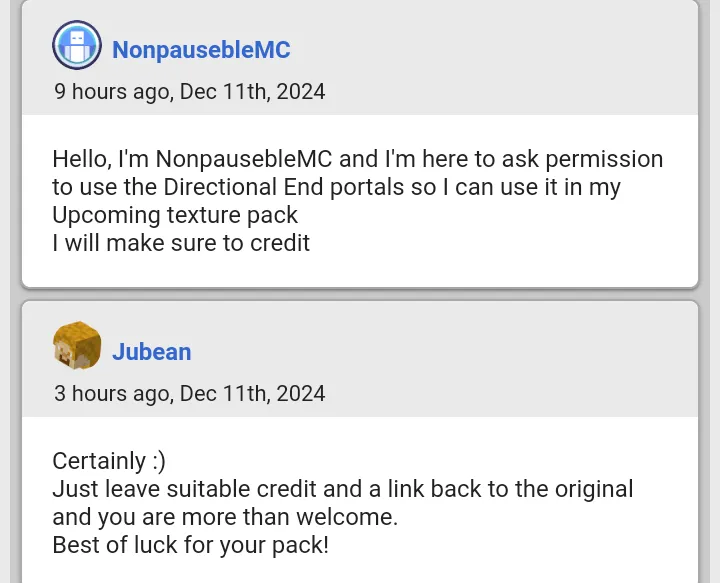Screen dimensions: 720x583
Task: Click the gap between the two comment cards
Action: pyautogui.click(x=360, y=294)
